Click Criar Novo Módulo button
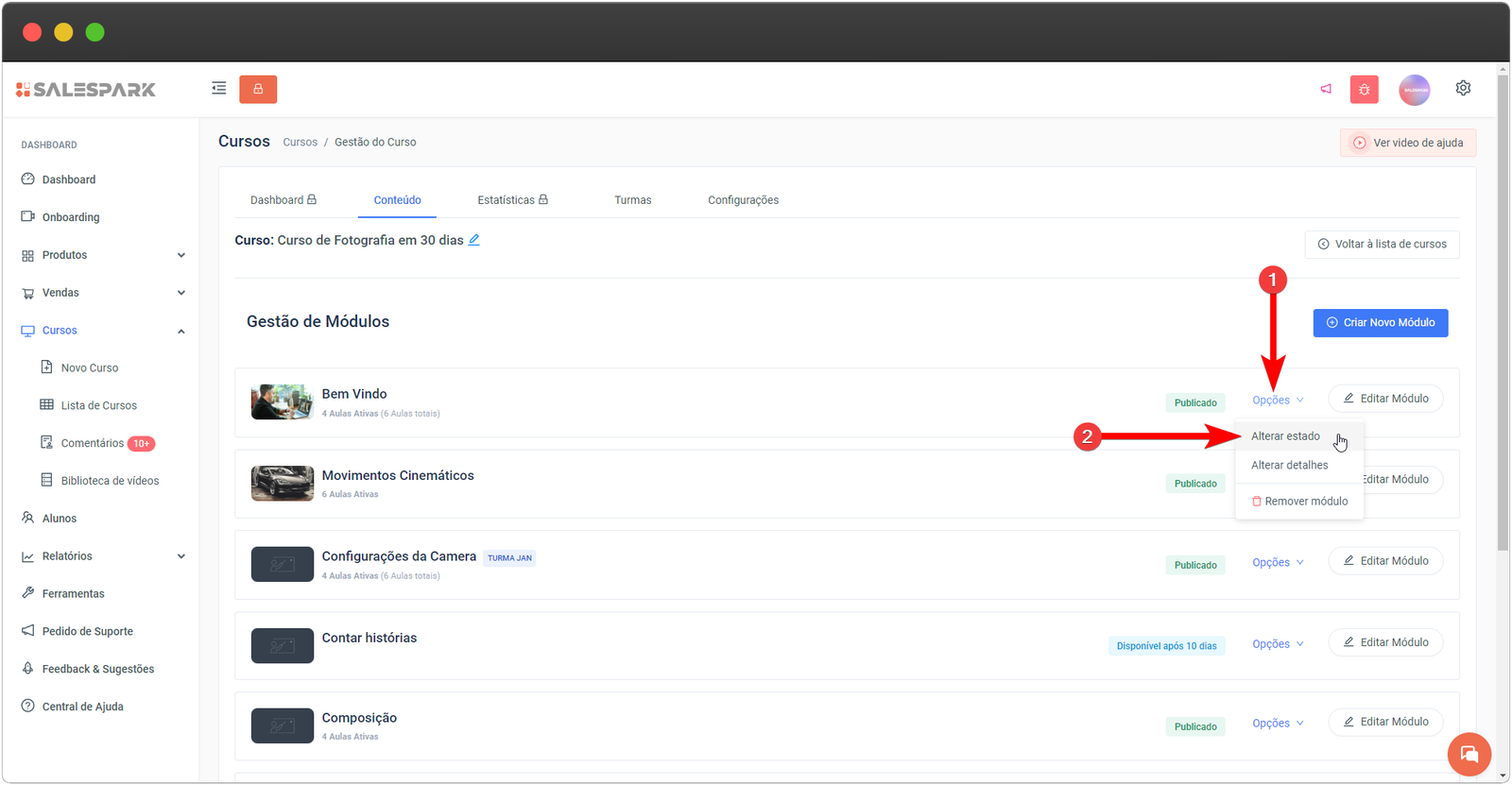This screenshot has width=1512, height=785. [1380, 323]
